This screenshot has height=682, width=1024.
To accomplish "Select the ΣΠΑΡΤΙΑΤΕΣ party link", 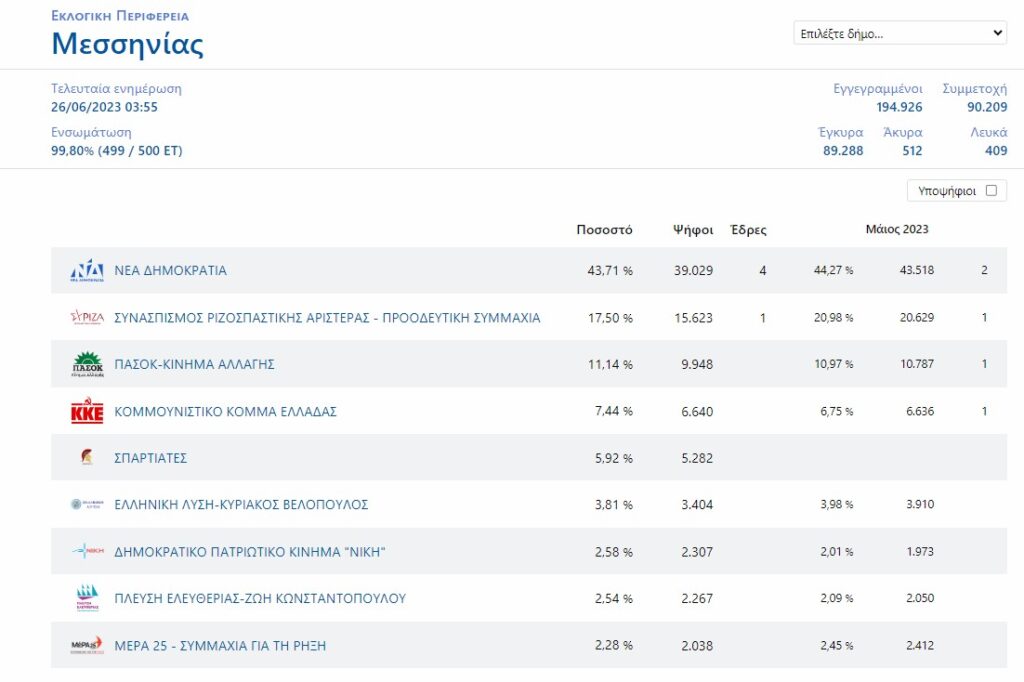I will (150, 458).
